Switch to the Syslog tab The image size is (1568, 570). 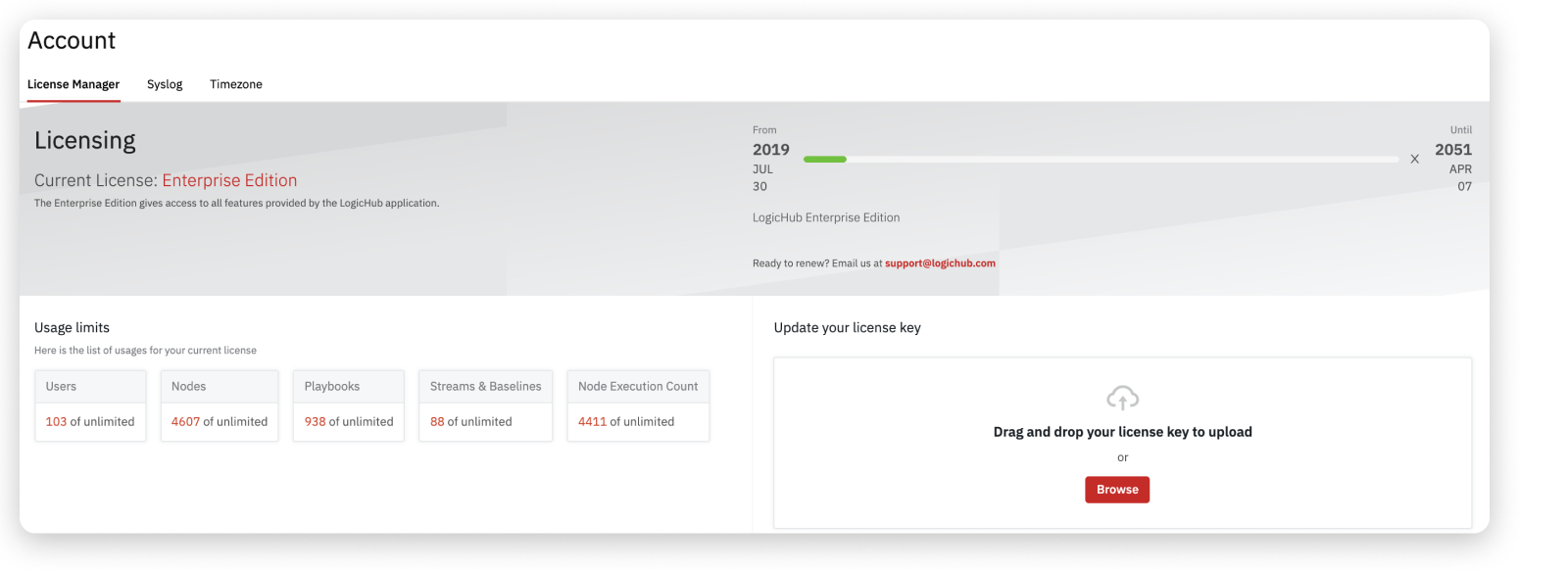[x=165, y=84]
